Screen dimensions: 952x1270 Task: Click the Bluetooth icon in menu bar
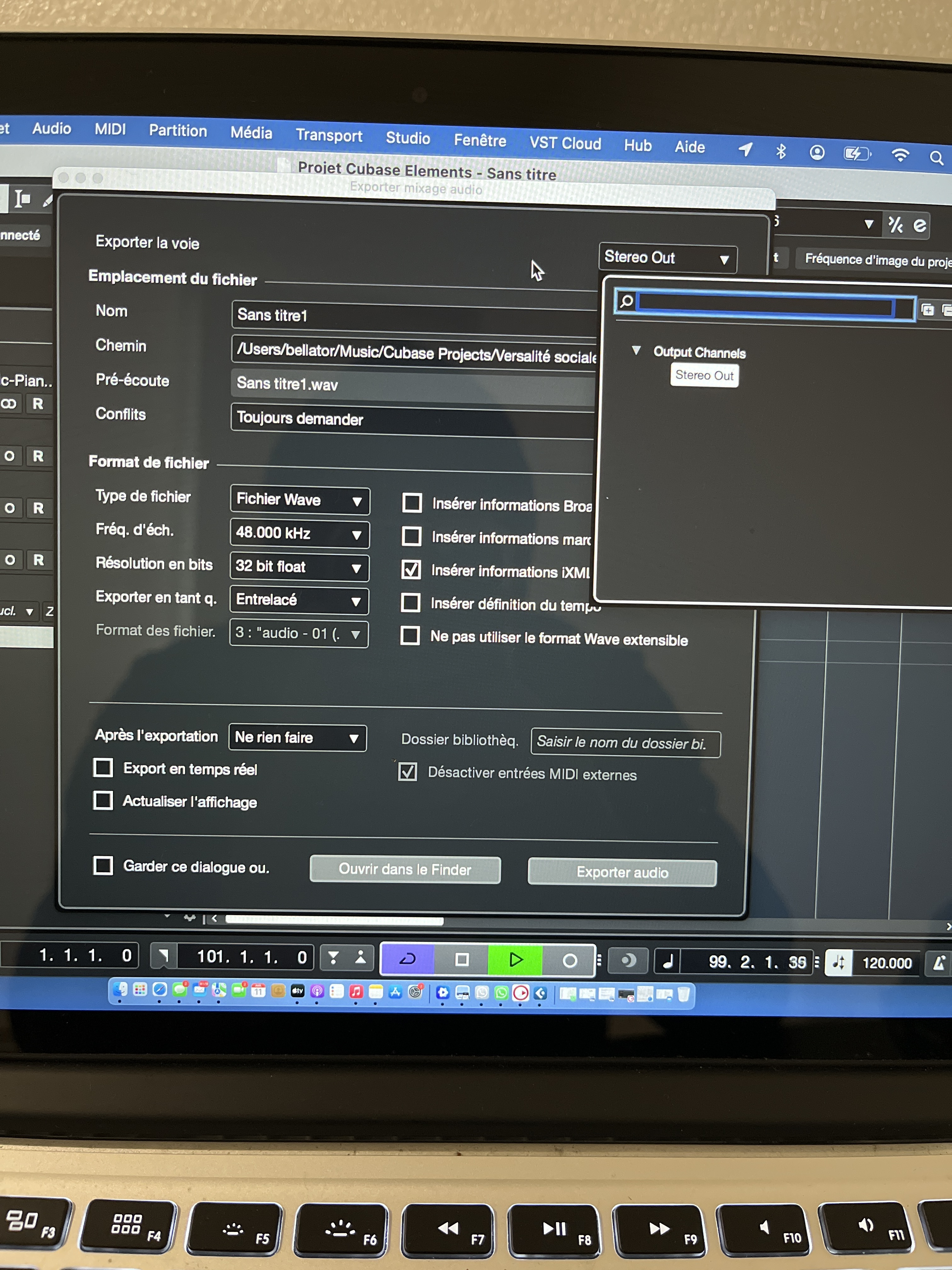[780, 152]
